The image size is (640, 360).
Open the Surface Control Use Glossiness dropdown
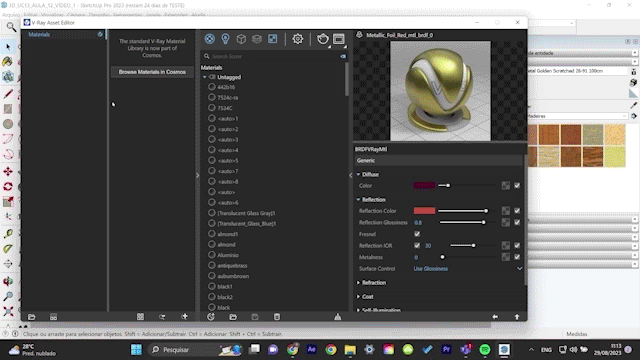coord(468,269)
